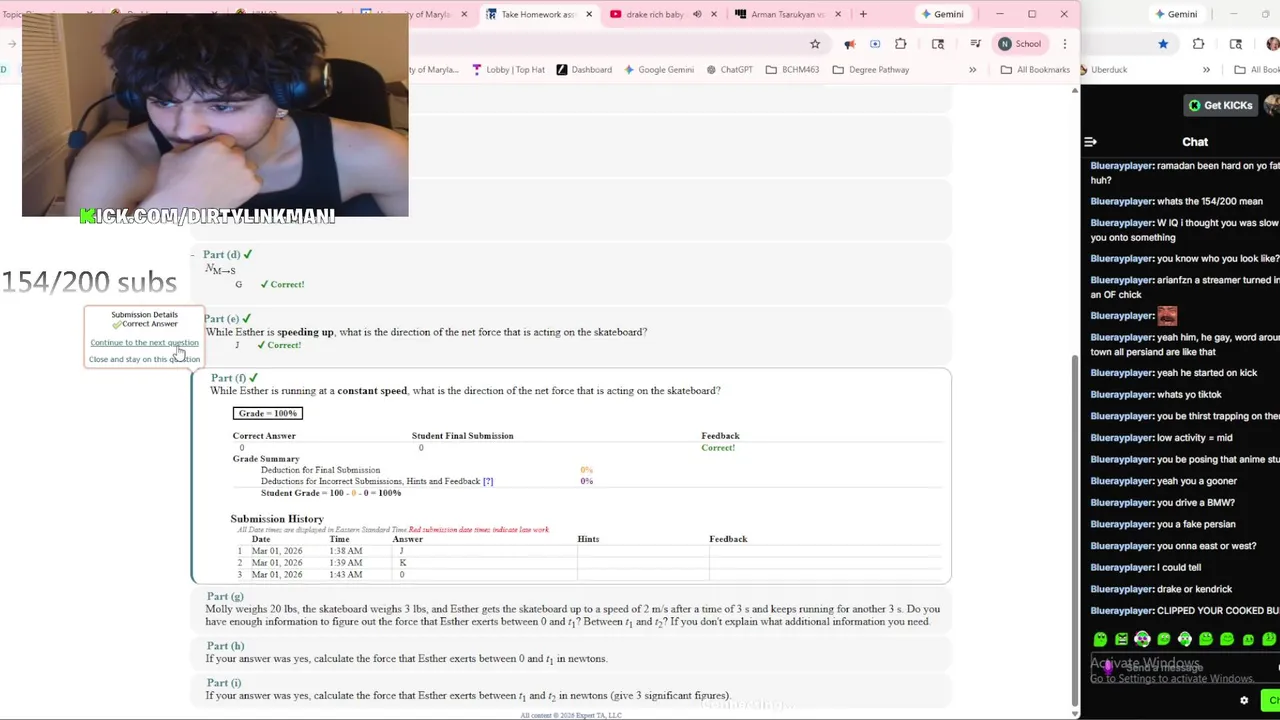The height and width of the screenshot is (720, 1280).
Task: Open a new tab with plus icon
Action: click(x=863, y=14)
